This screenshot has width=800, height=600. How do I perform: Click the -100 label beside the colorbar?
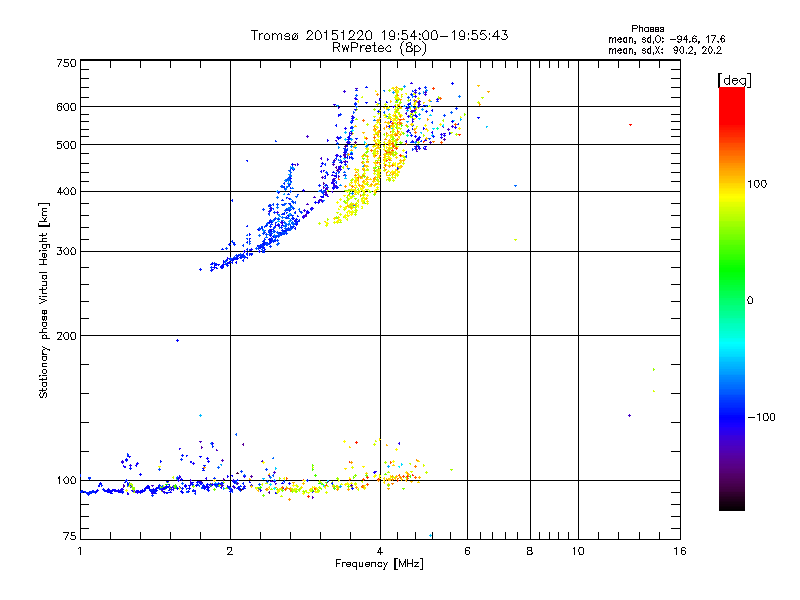(x=762, y=417)
